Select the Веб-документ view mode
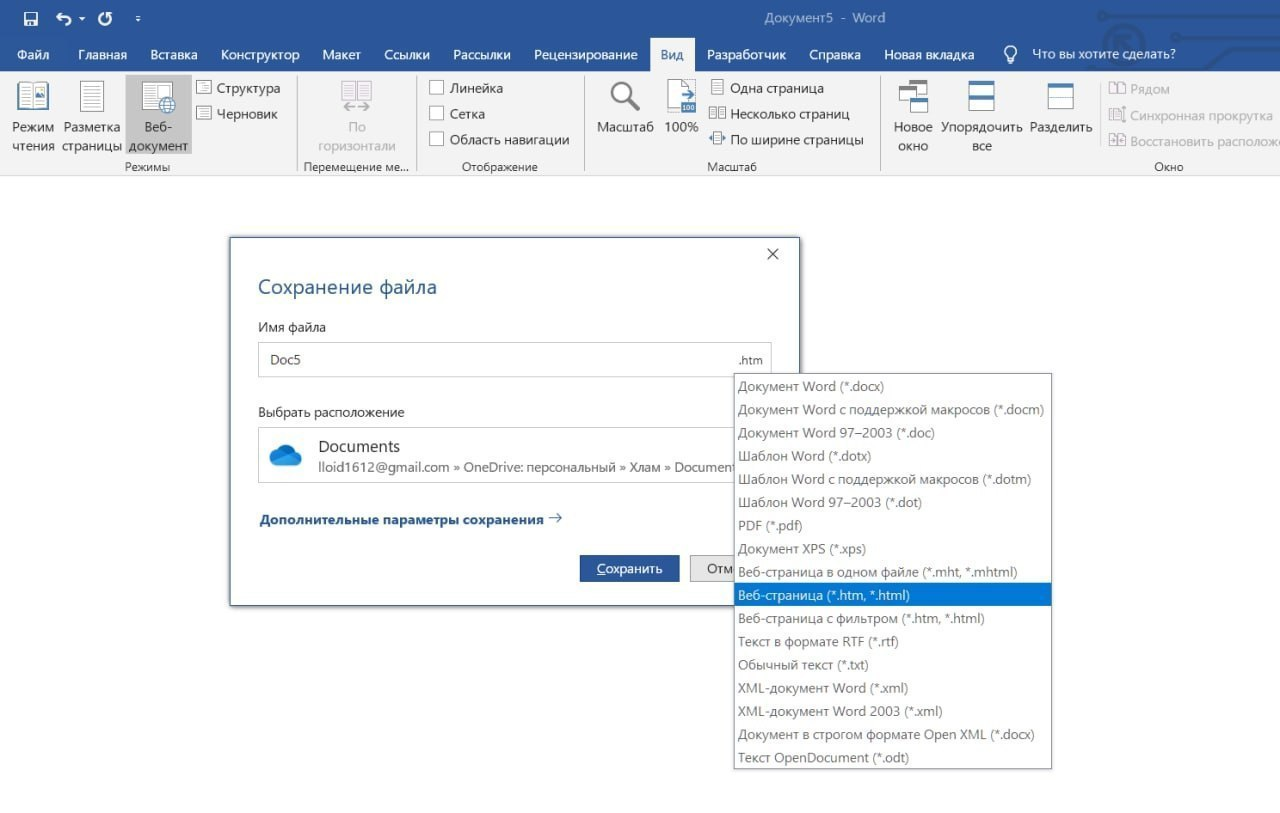 click(158, 116)
